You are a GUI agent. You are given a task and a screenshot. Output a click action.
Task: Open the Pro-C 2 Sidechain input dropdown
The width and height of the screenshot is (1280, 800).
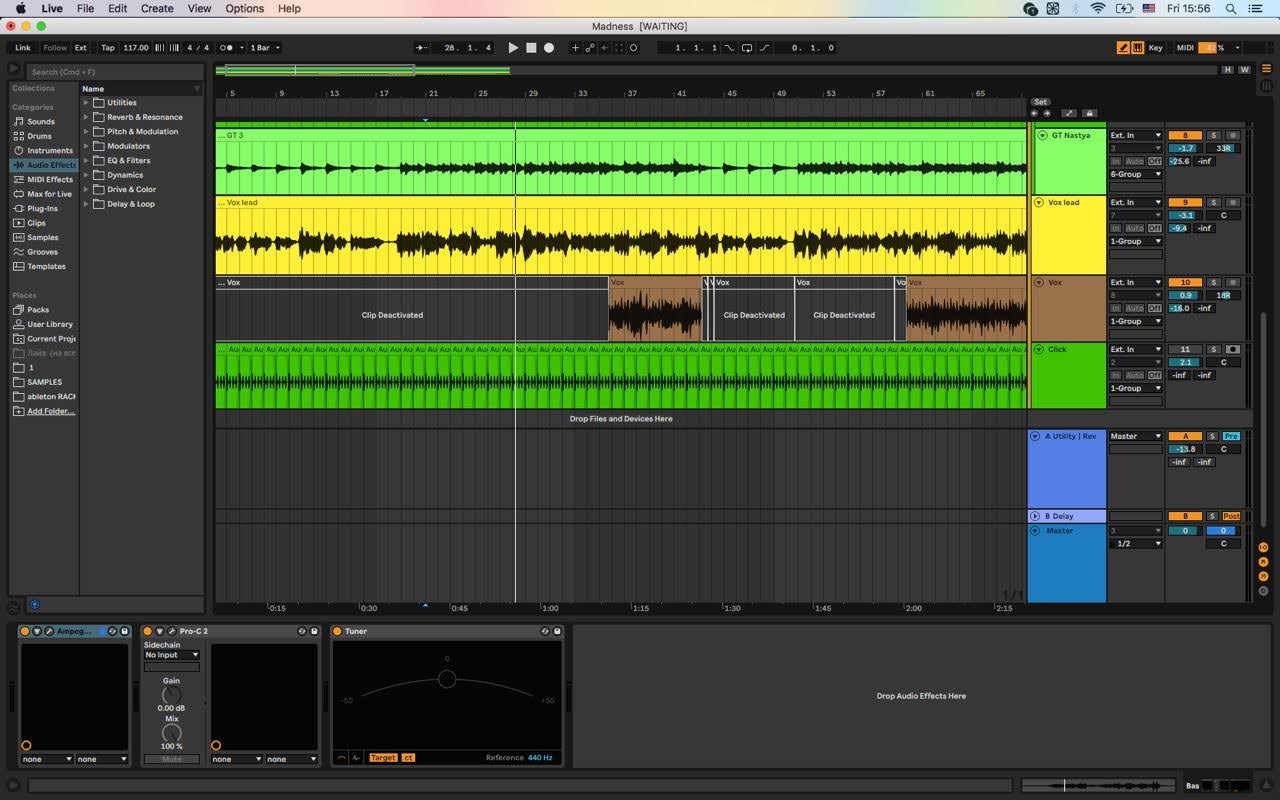coord(171,655)
